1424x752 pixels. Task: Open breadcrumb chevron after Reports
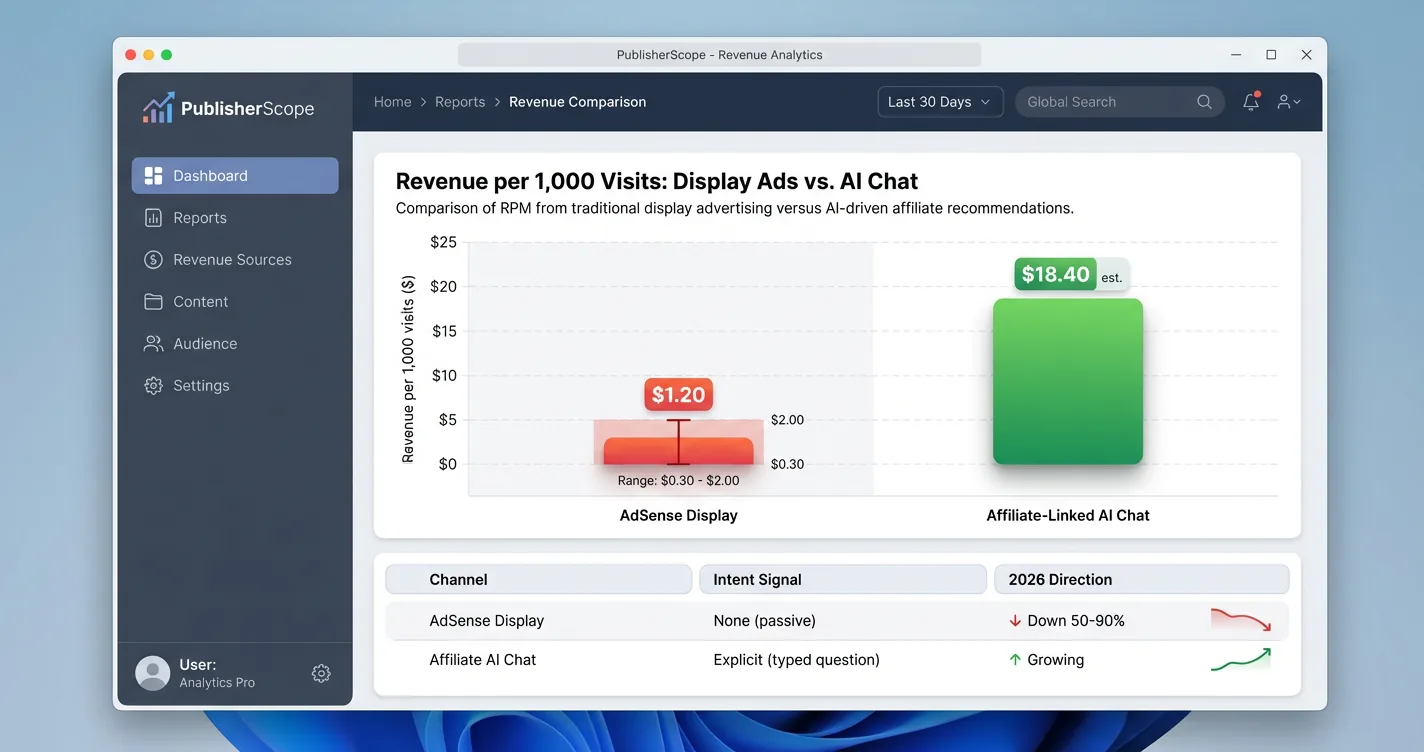click(x=496, y=101)
